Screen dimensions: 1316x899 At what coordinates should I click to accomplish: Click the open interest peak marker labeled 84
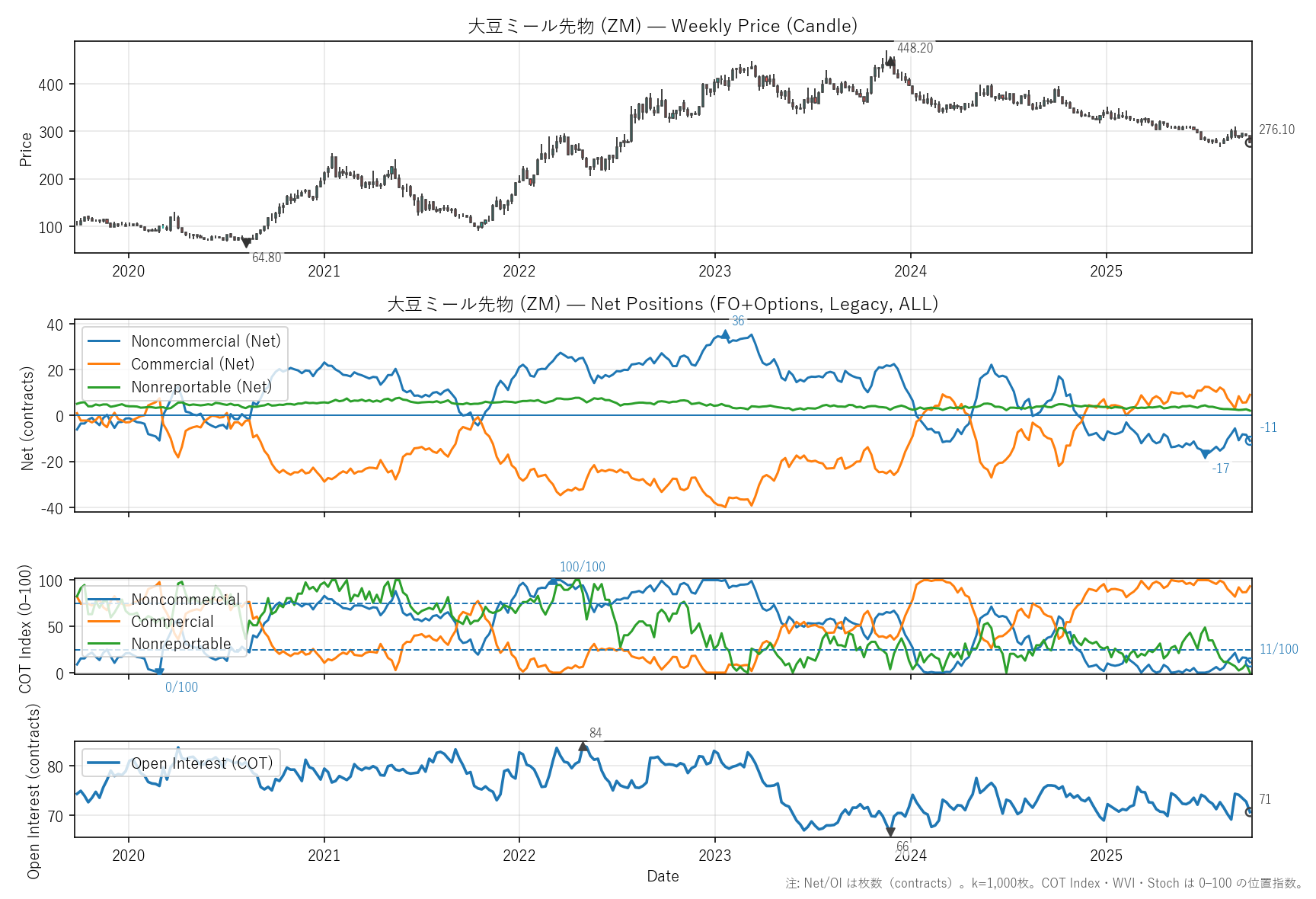point(583,747)
